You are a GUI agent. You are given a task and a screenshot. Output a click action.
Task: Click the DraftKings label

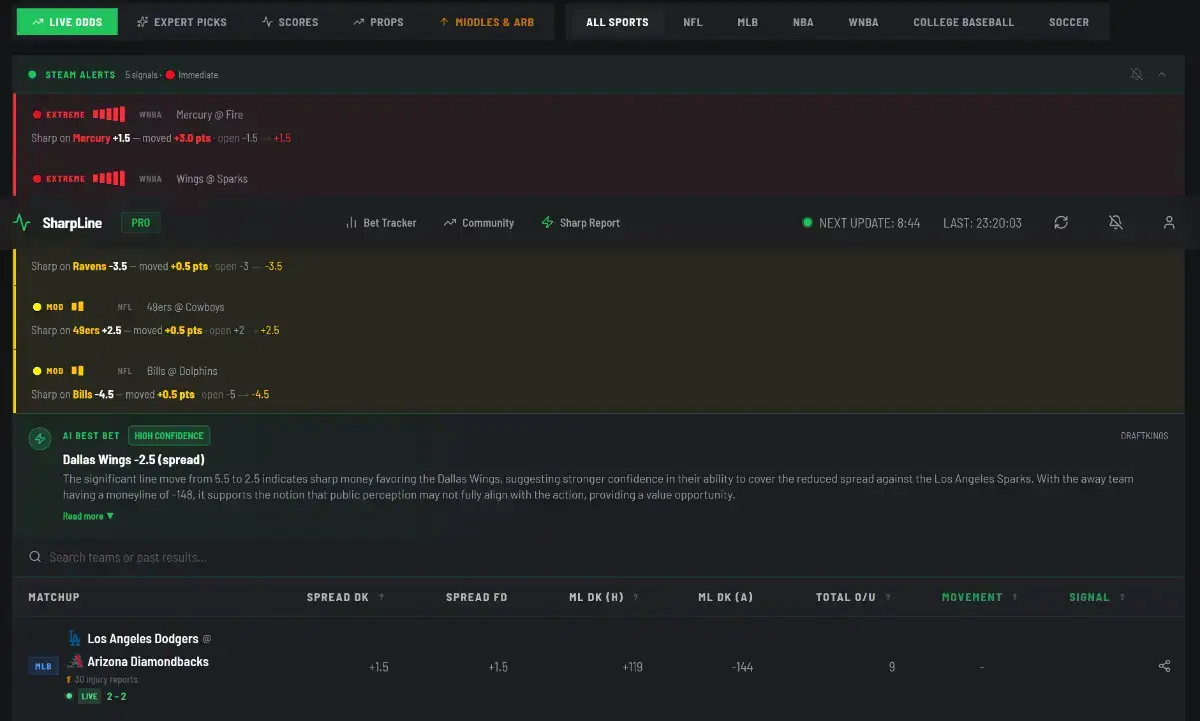pyautogui.click(x=1144, y=436)
